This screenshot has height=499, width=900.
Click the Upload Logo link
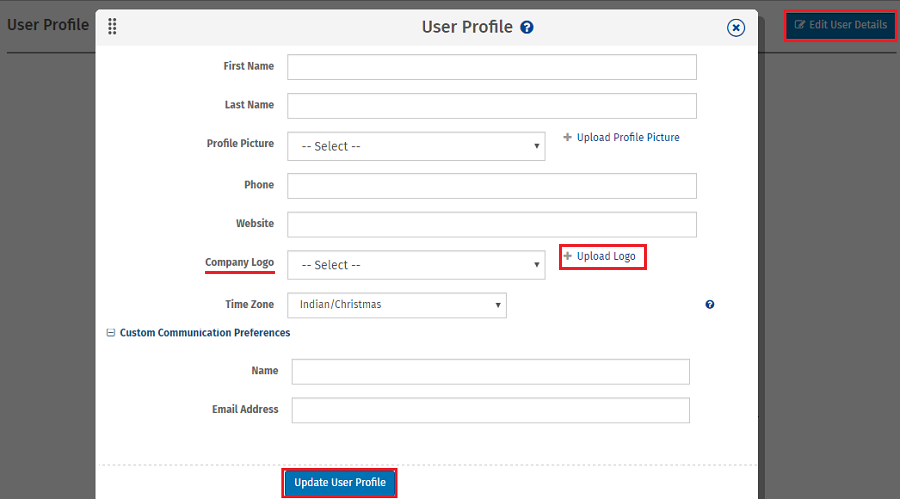pyautogui.click(x=606, y=257)
